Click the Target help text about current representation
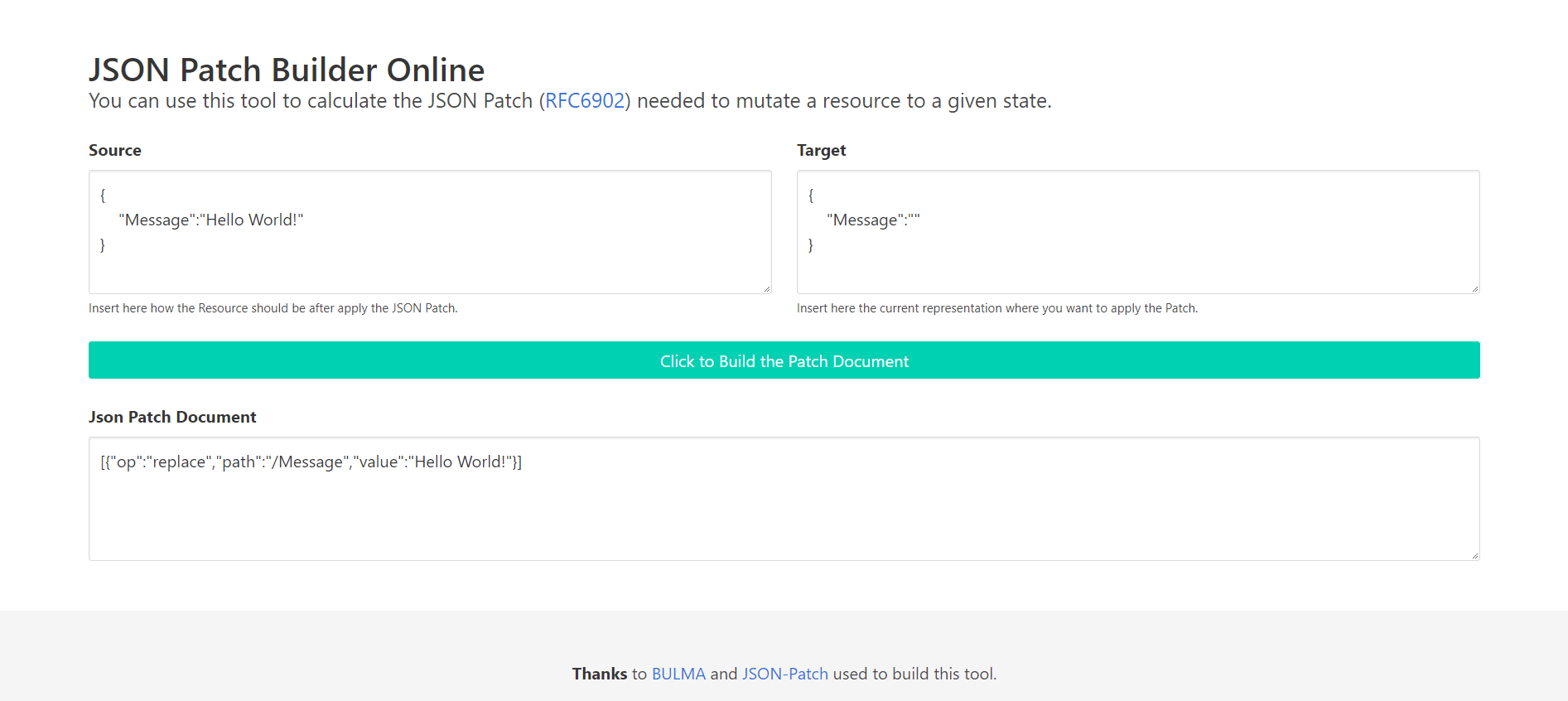Viewport: 1568px width, 701px height. coord(997,308)
